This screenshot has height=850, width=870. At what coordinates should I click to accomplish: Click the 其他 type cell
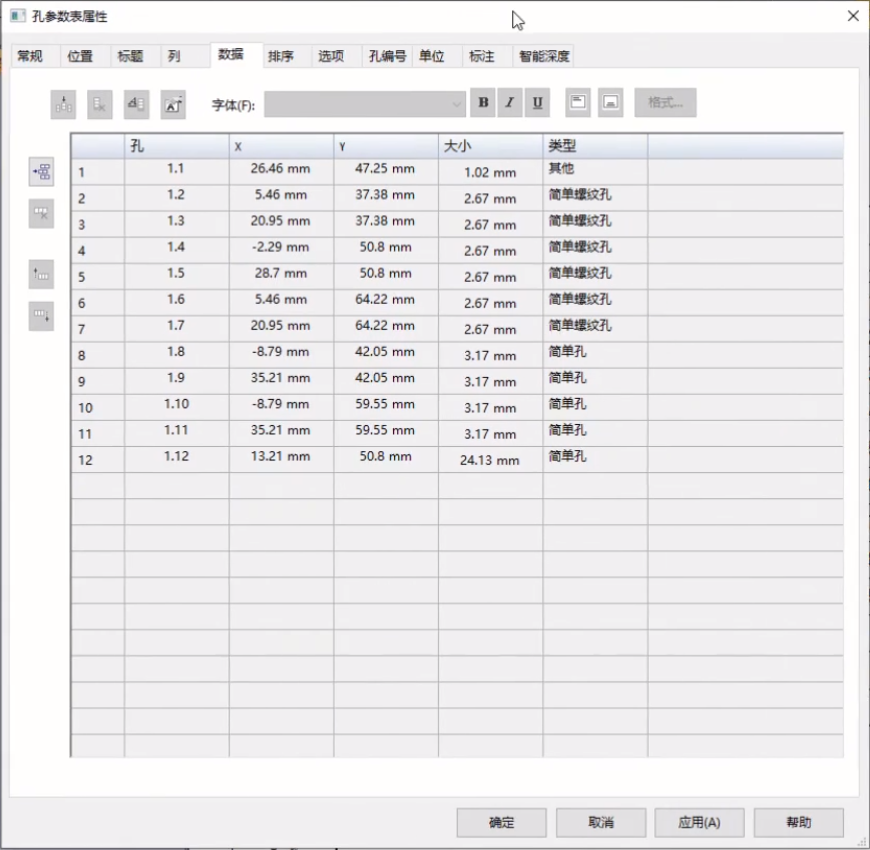[x=595, y=172]
